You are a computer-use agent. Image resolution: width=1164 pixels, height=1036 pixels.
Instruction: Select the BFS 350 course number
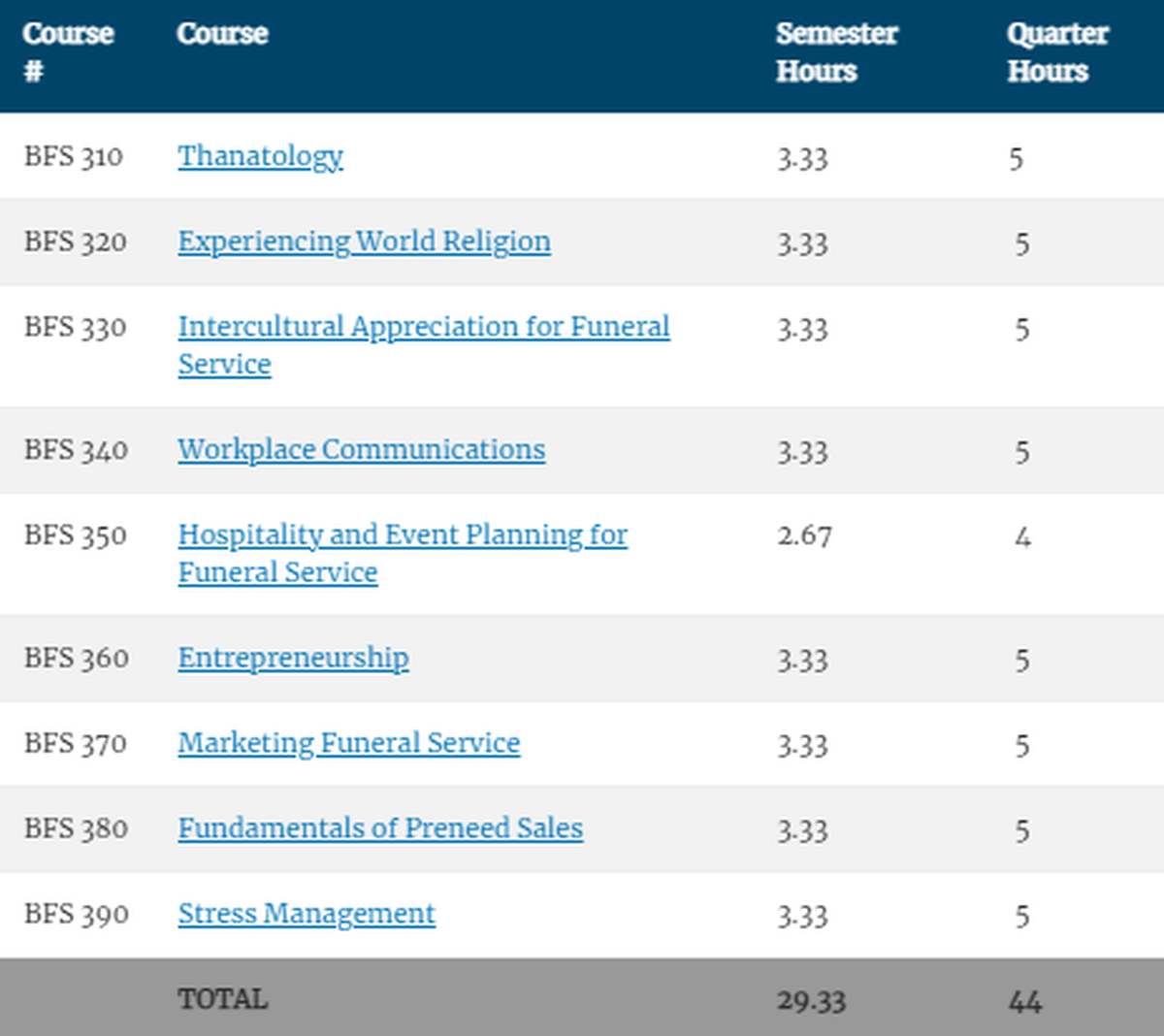[x=76, y=535]
